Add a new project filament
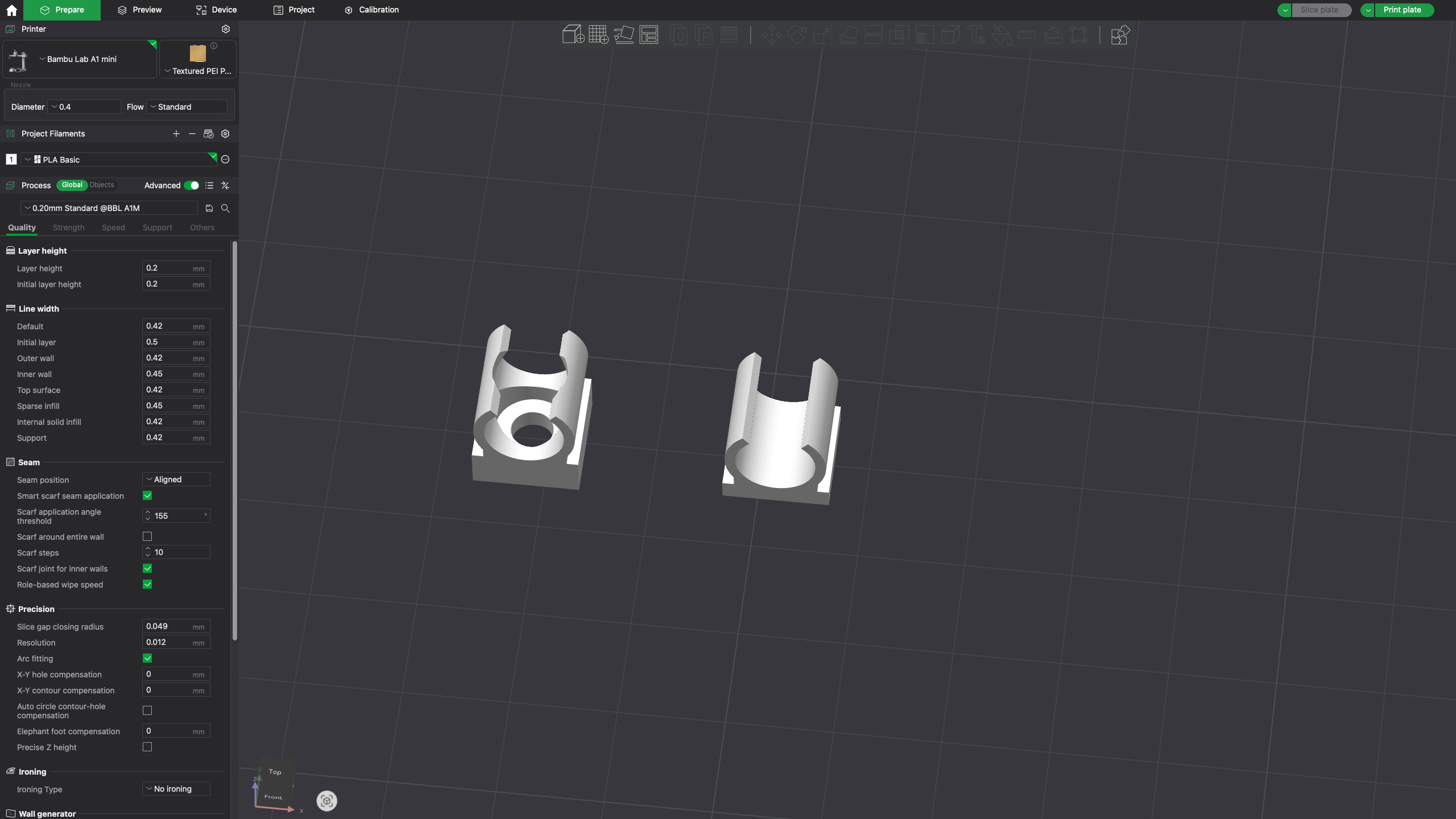 [176, 134]
